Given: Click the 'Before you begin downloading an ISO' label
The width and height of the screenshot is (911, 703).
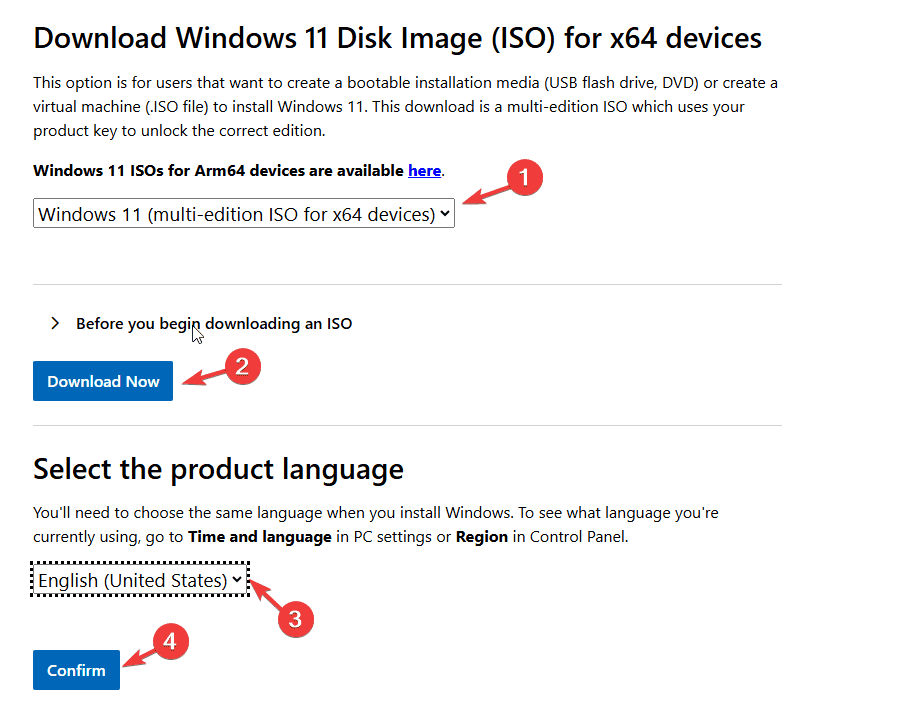Looking at the screenshot, I should pos(214,324).
